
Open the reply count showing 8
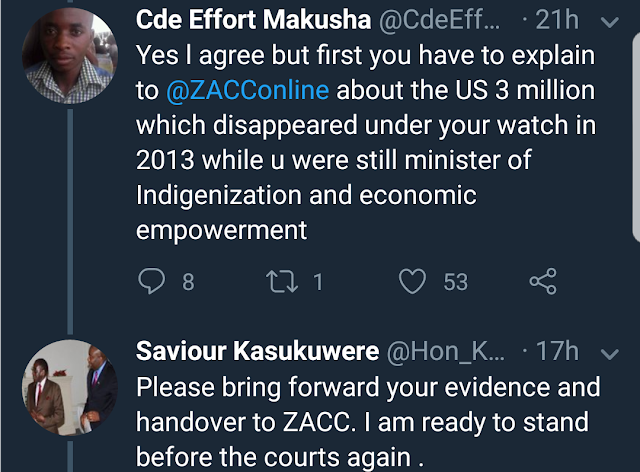[x=187, y=283]
